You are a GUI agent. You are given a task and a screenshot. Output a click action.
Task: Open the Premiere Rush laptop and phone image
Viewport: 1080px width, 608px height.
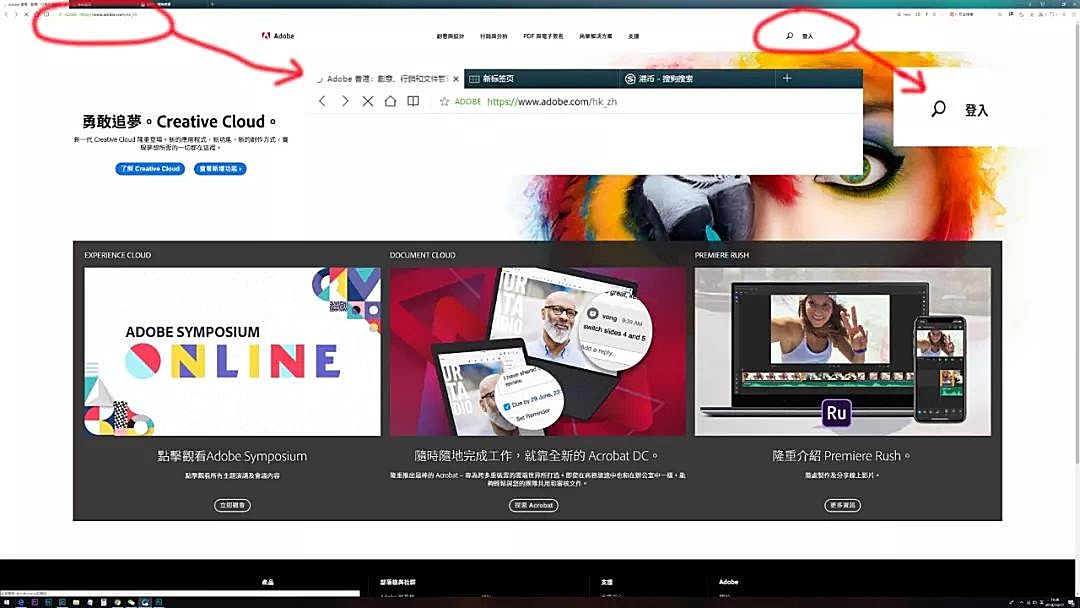[843, 352]
